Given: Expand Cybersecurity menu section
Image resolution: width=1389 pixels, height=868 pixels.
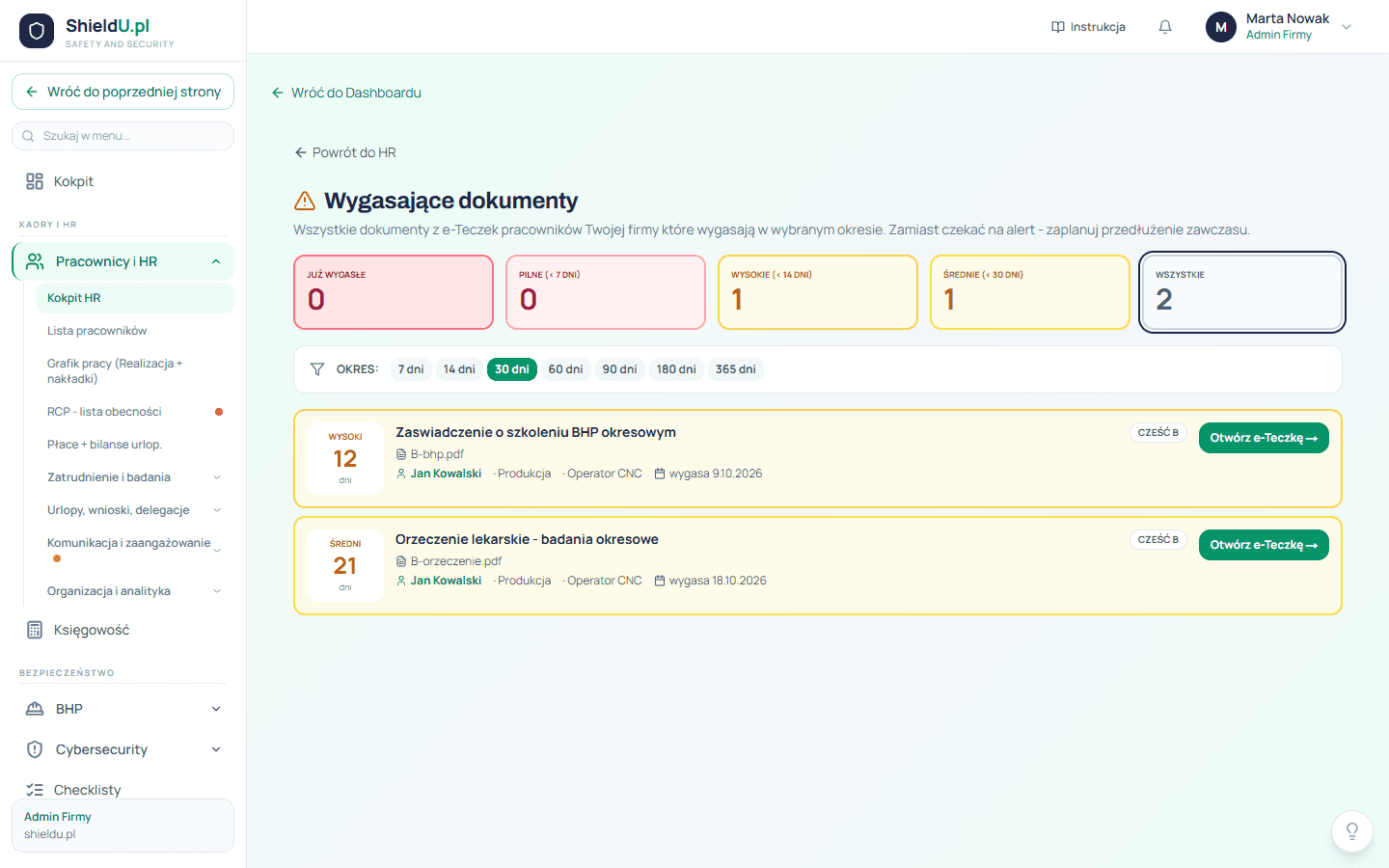Looking at the screenshot, I should click(x=216, y=749).
